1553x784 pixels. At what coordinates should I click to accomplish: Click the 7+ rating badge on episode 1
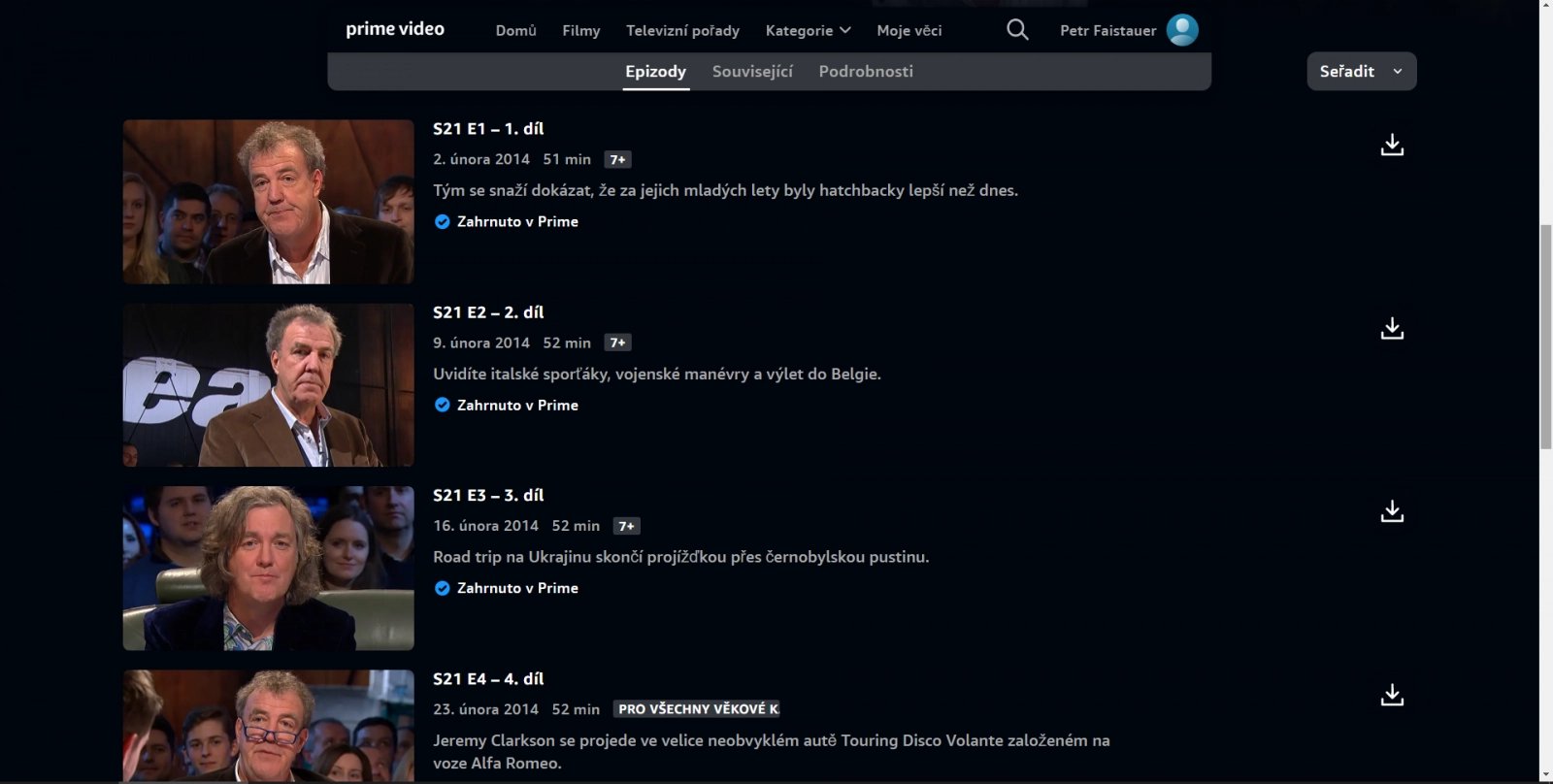[x=617, y=159]
